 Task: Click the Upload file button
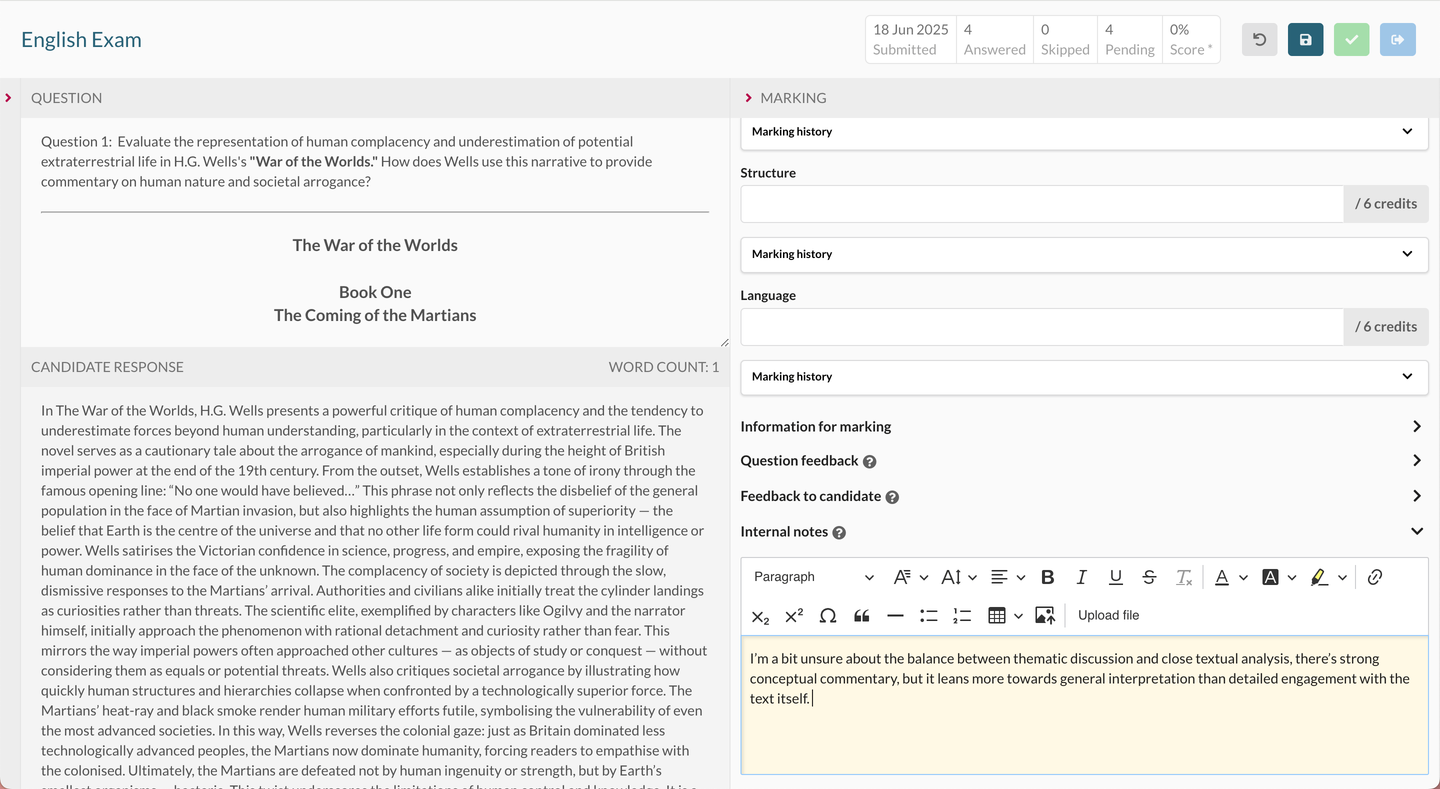point(1108,616)
